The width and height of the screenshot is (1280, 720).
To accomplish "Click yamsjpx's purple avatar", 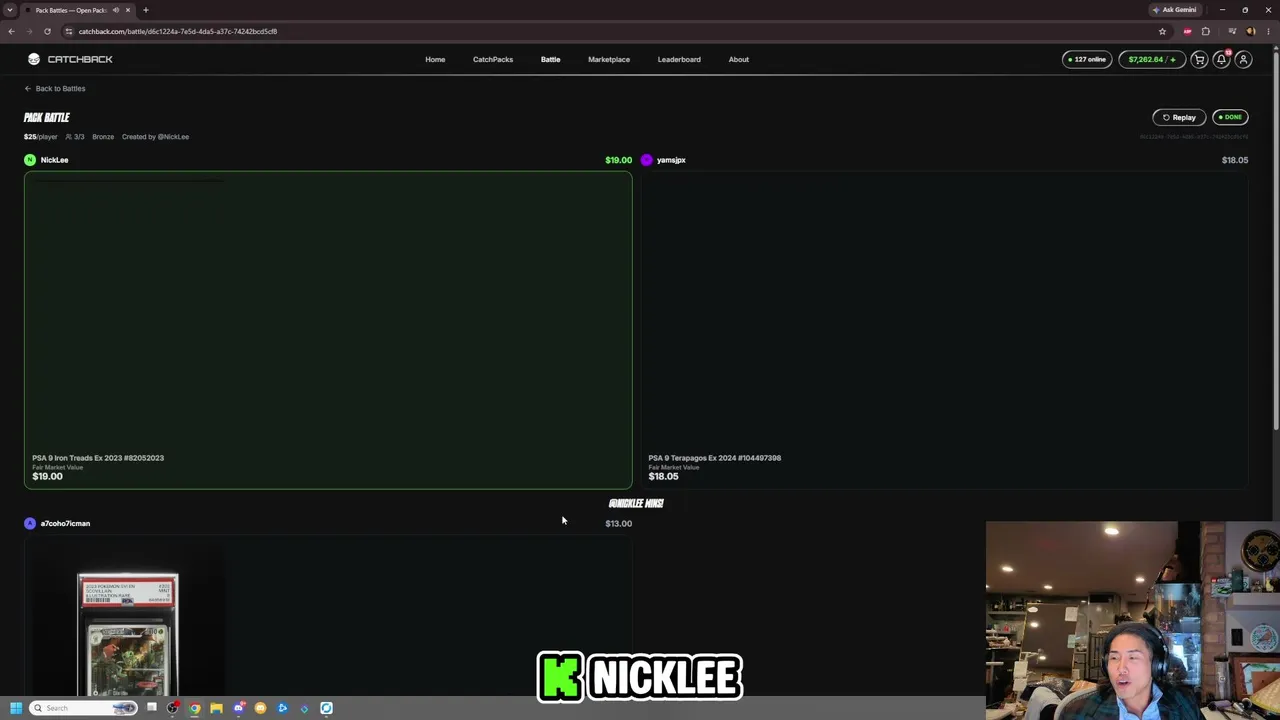I will tap(646, 160).
